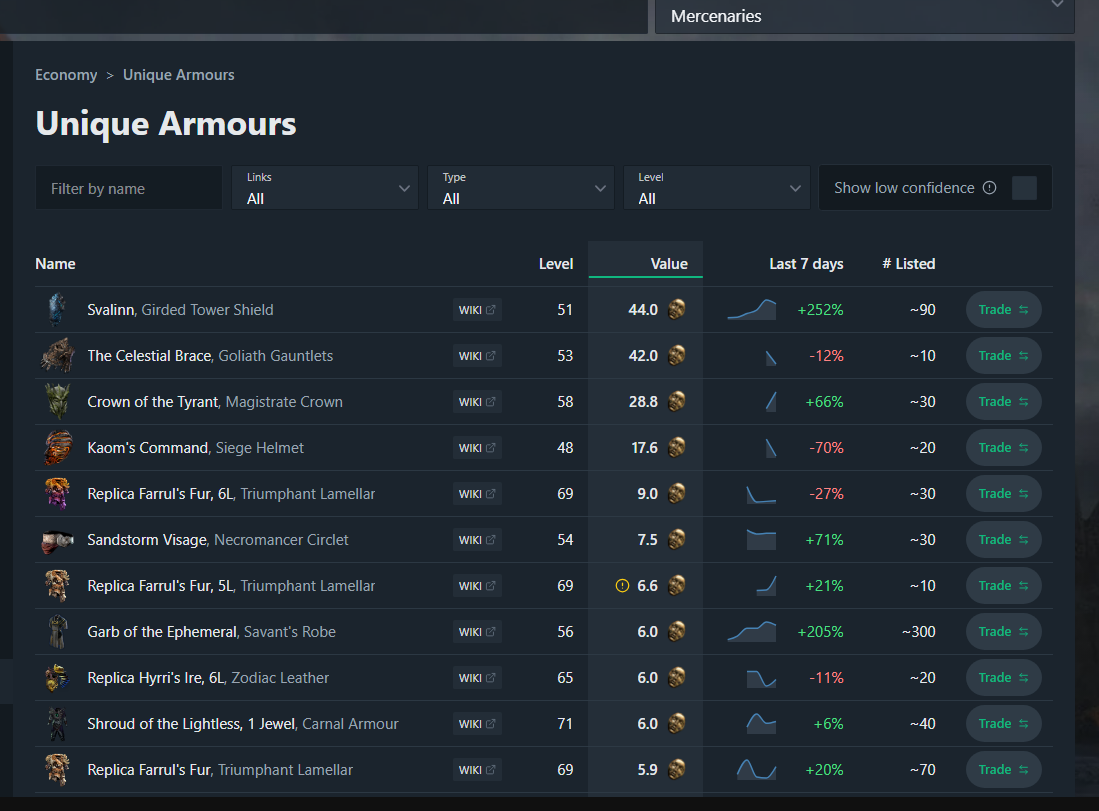Sort by Last 7 days column

[x=806, y=264]
